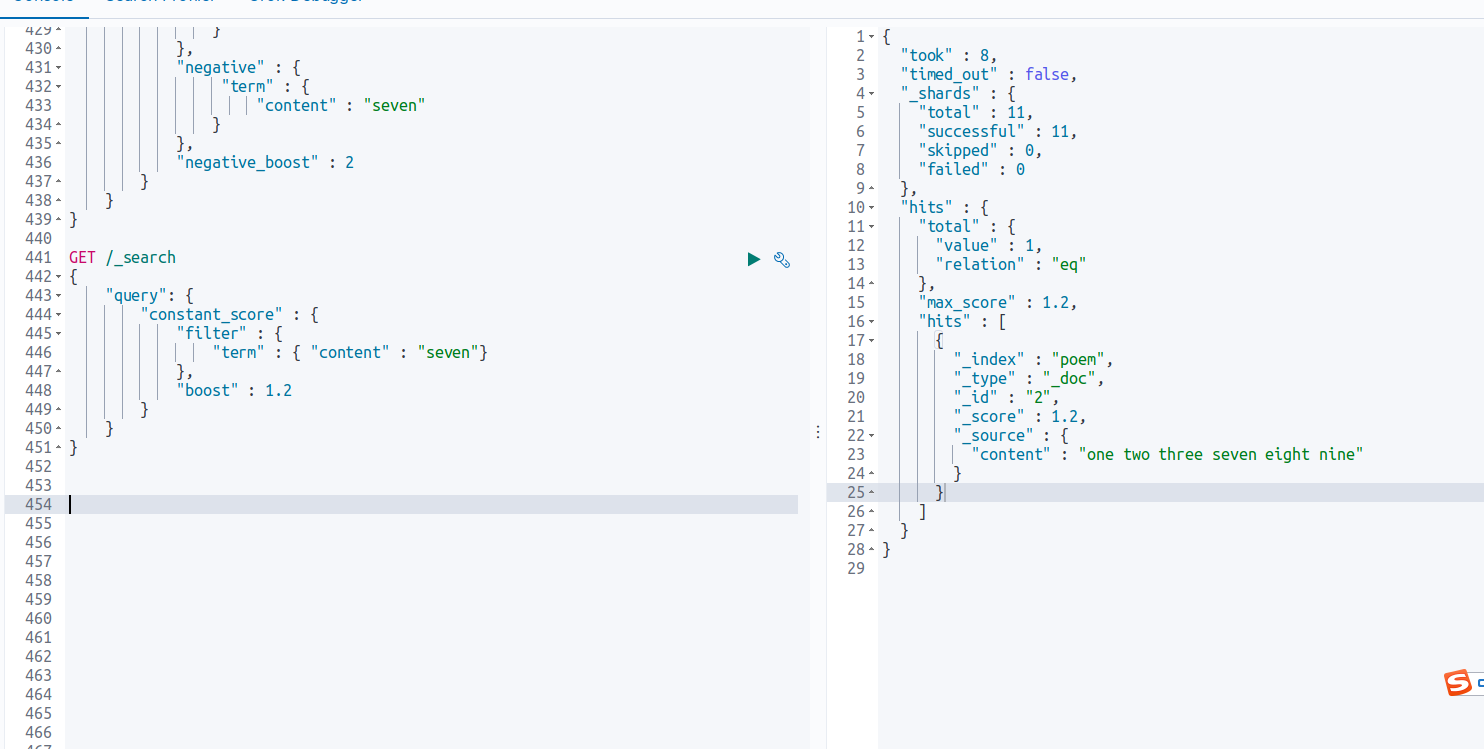Collapse the "negative" block at line 431
Image resolution: width=1484 pixels, height=749 pixels.
click(59, 68)
